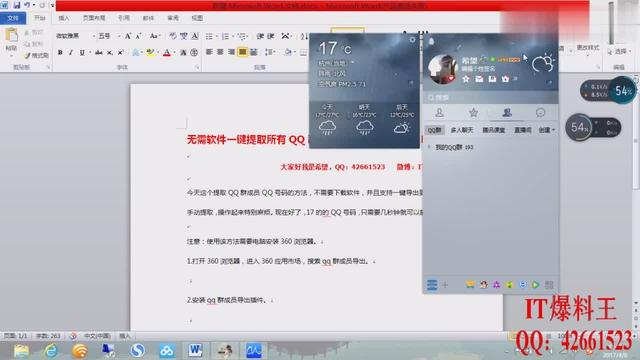Click the Paste icon in Word

pyautogui.click(x=11, y=36)
